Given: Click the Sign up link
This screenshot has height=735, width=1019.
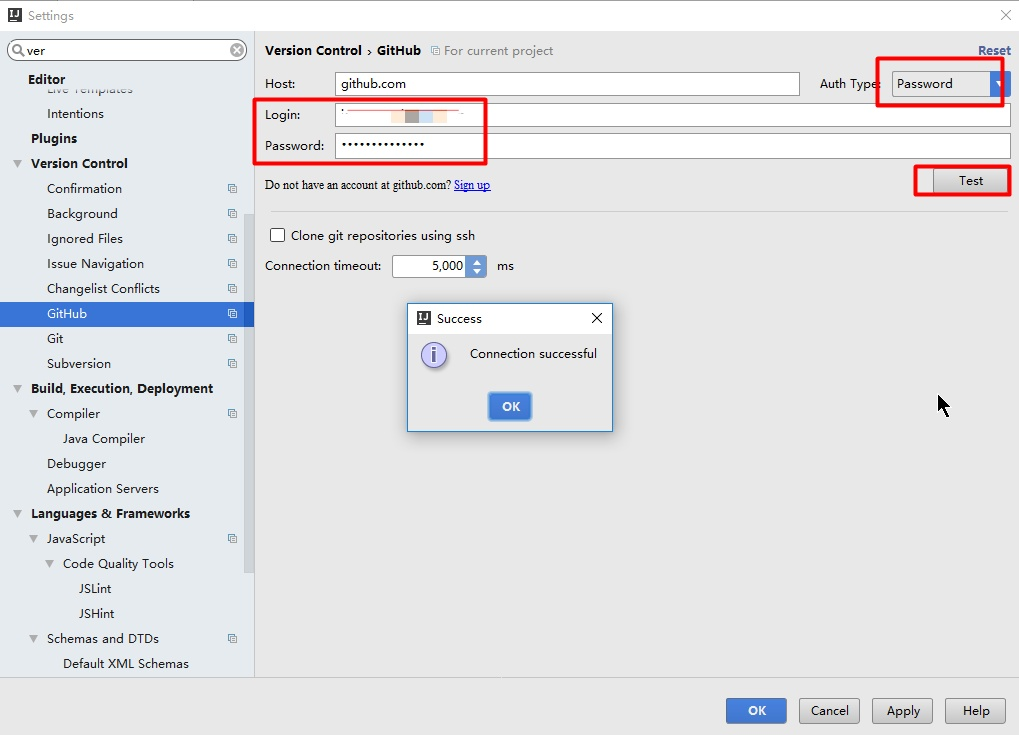Looking at the screenshot, I should [x=472, y=185].
